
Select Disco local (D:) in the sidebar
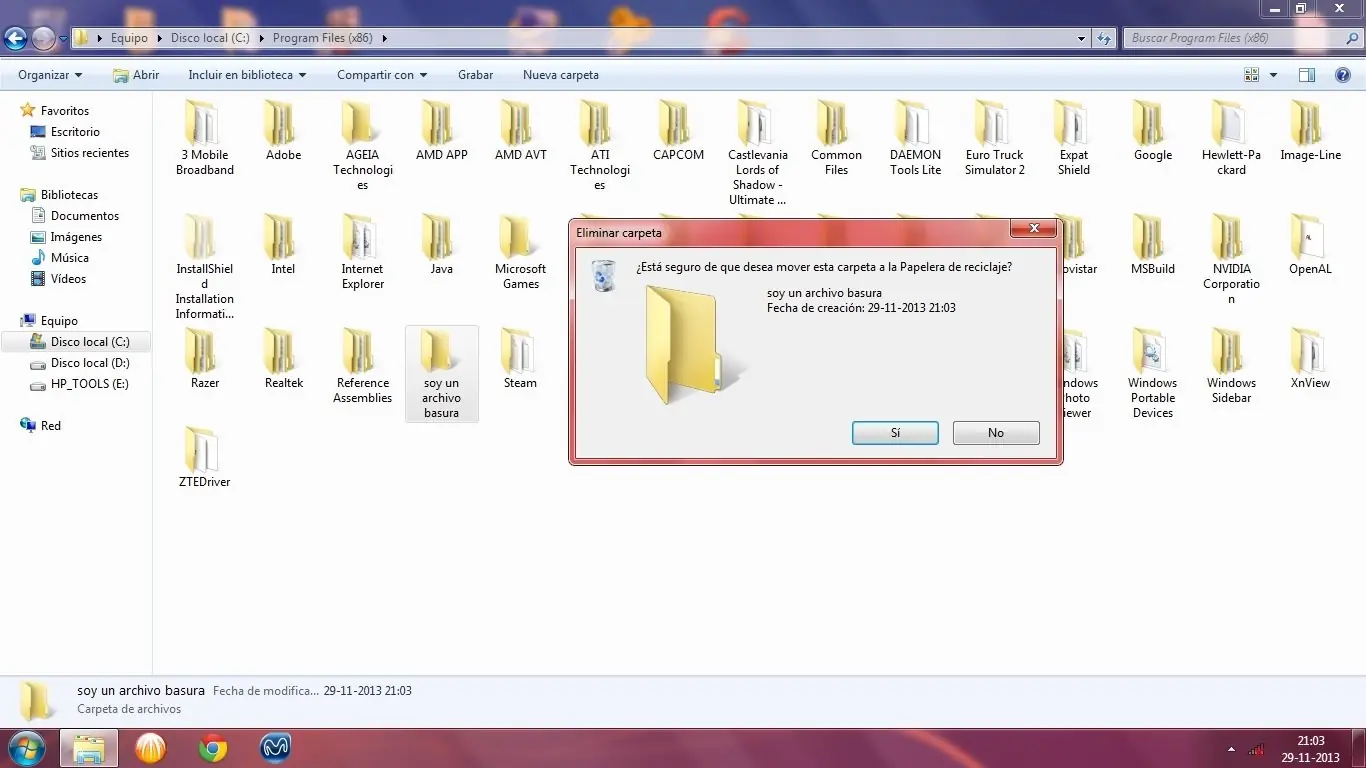(90, 363)
